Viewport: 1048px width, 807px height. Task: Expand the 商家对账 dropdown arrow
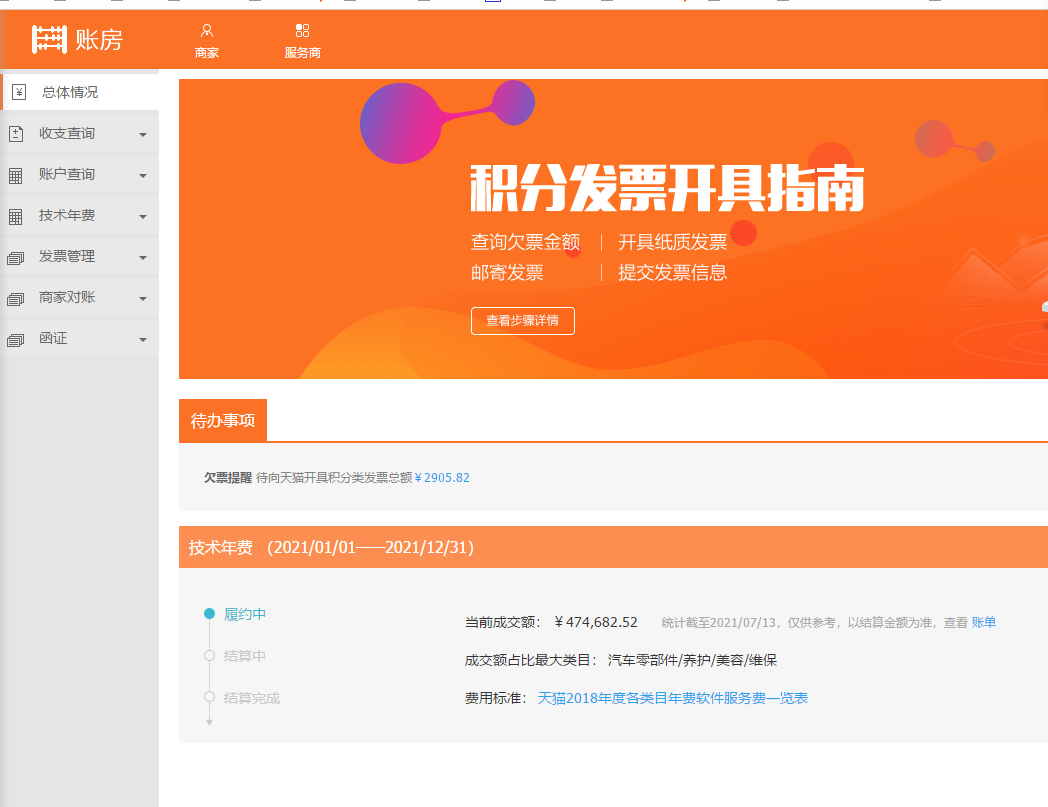point(142,299)
